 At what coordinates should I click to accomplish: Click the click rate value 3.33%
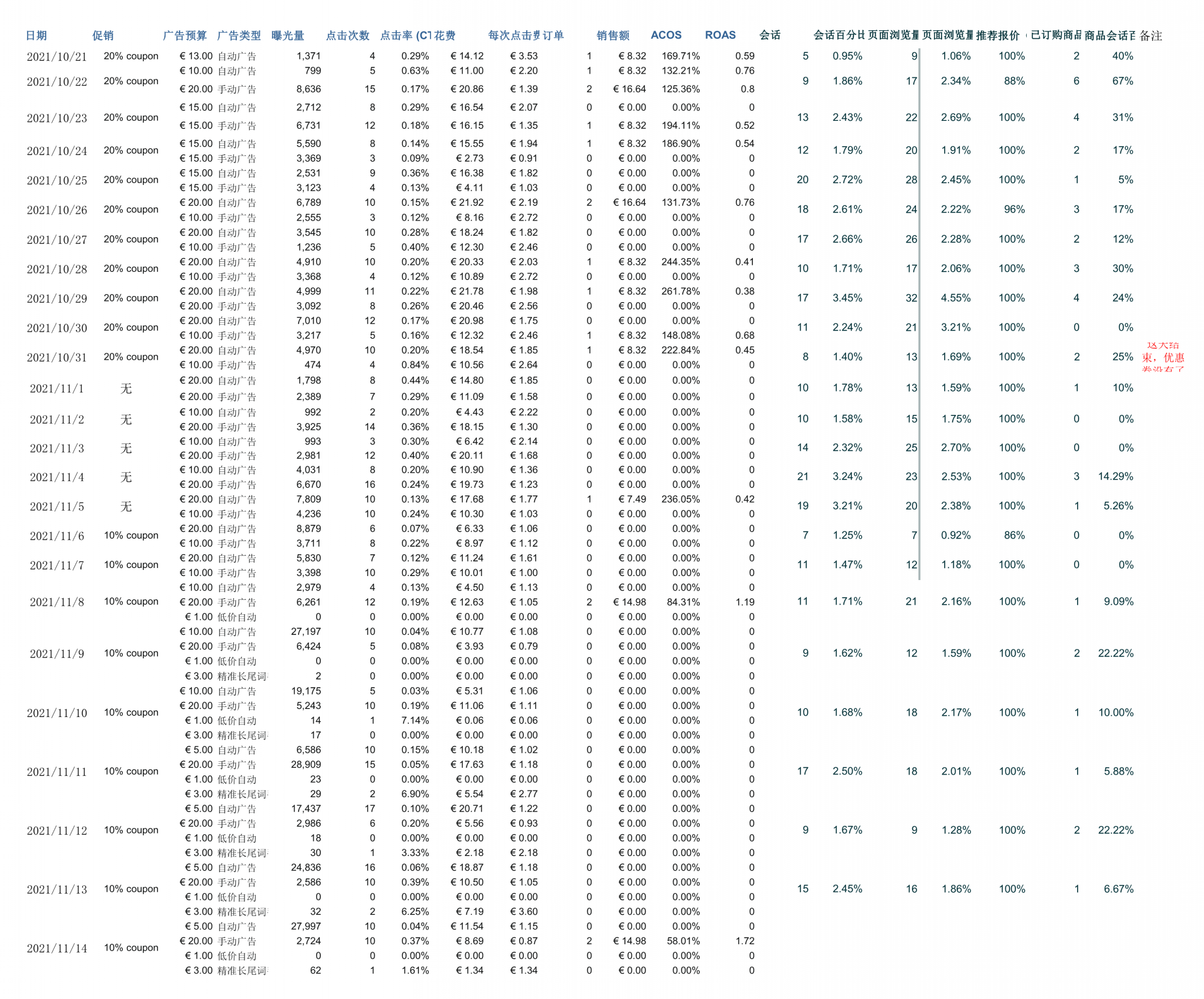tap(415, 853)
